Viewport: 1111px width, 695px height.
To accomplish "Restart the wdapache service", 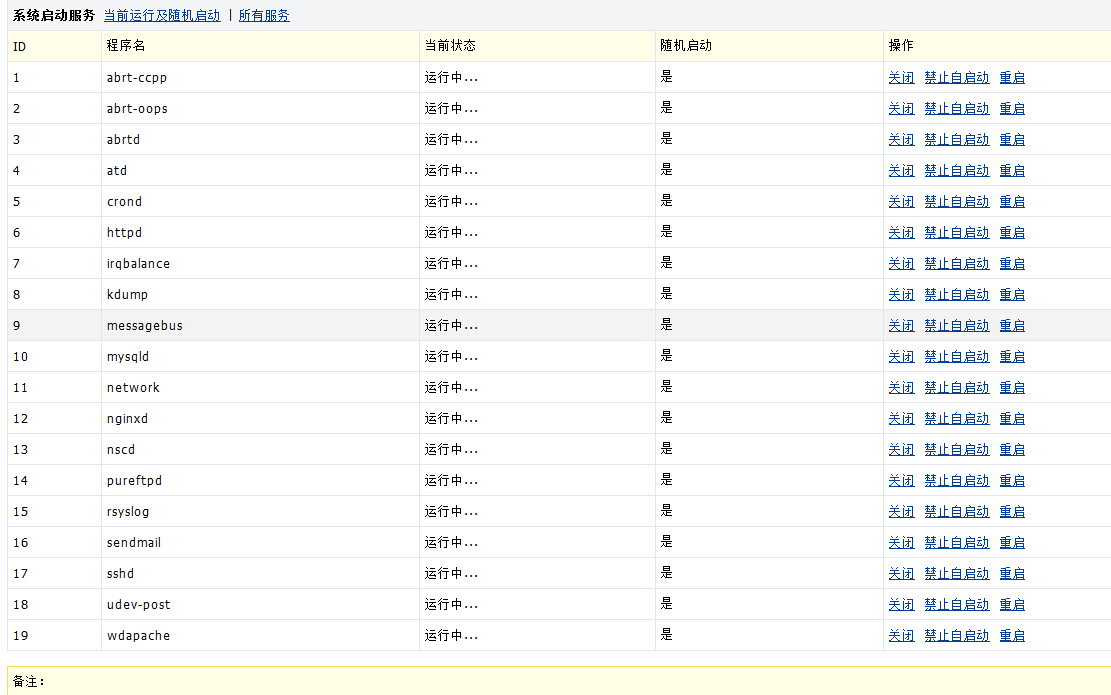I will (x=1012, y=635).
